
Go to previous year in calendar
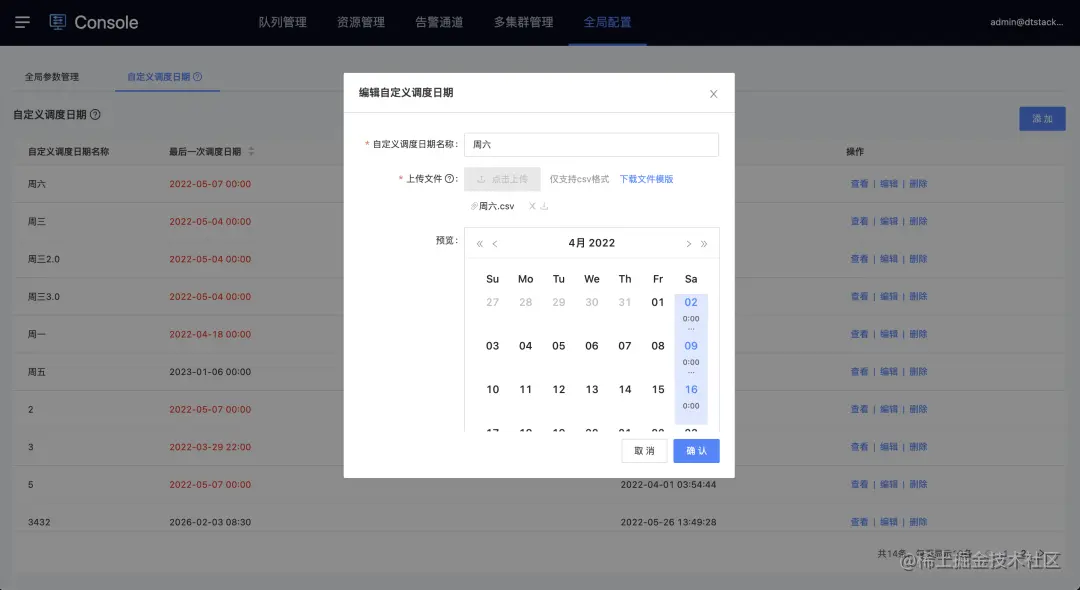click(480, 244)
